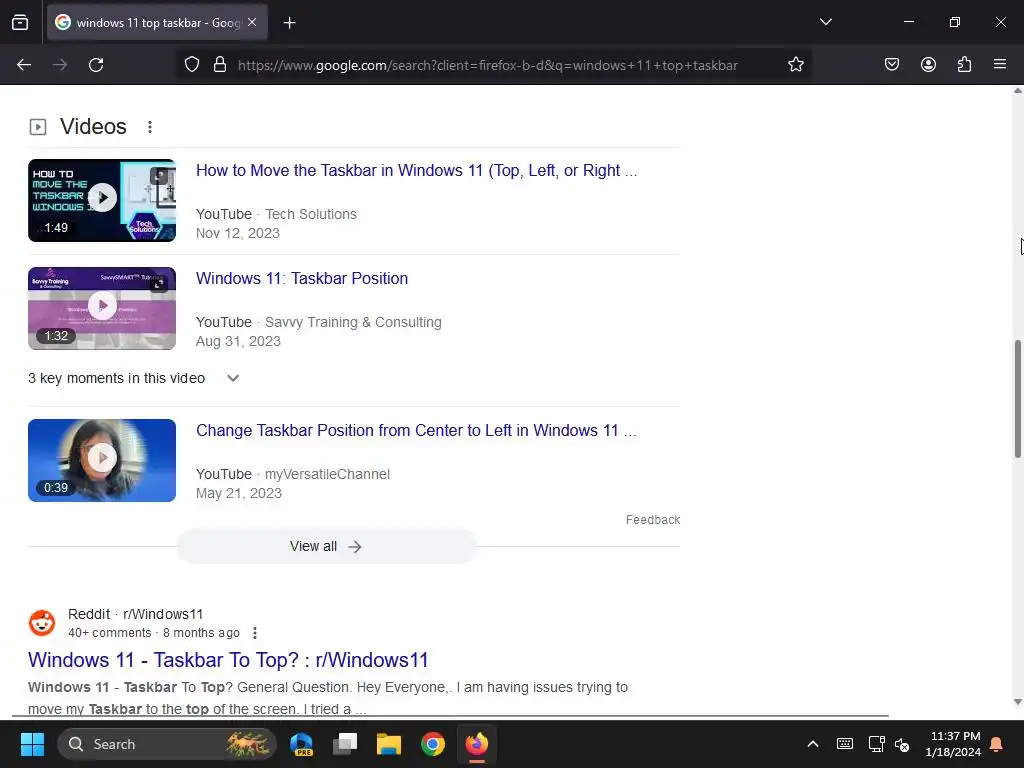Open Microsoft Edge preview taskbar icon
This screenshot has height=768, width=1024.
[x=302, y=744]
